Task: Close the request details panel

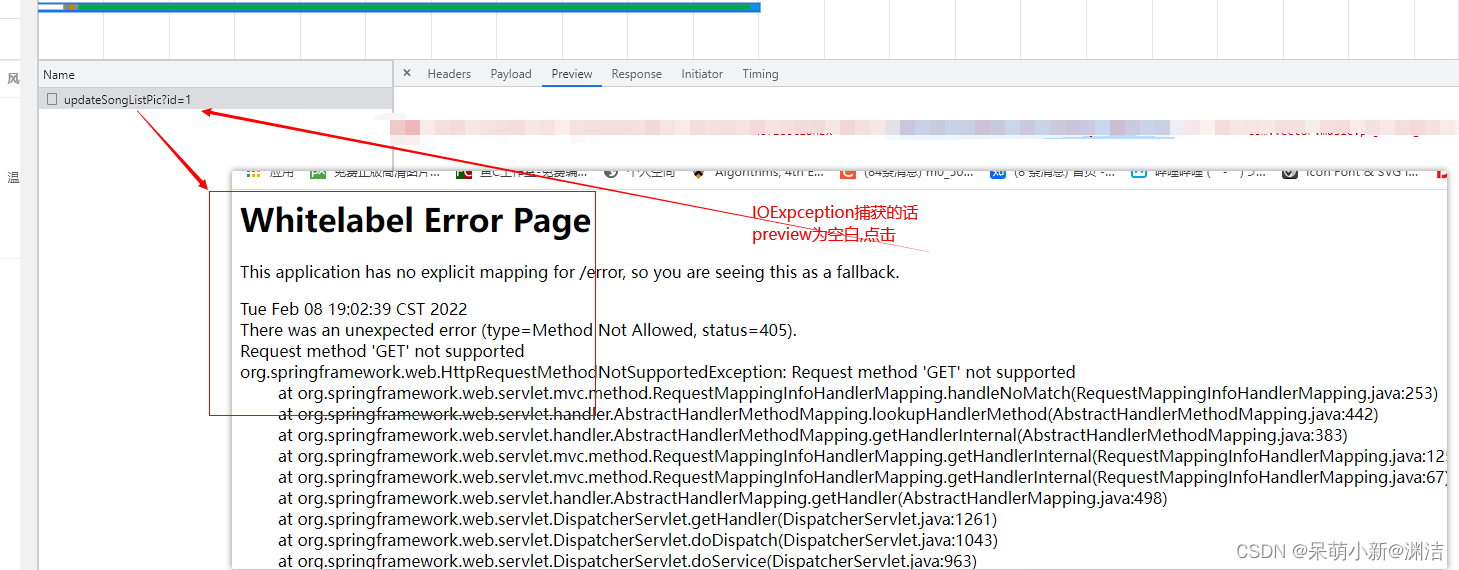Action: pyautogui.click(x=407, y=73)
